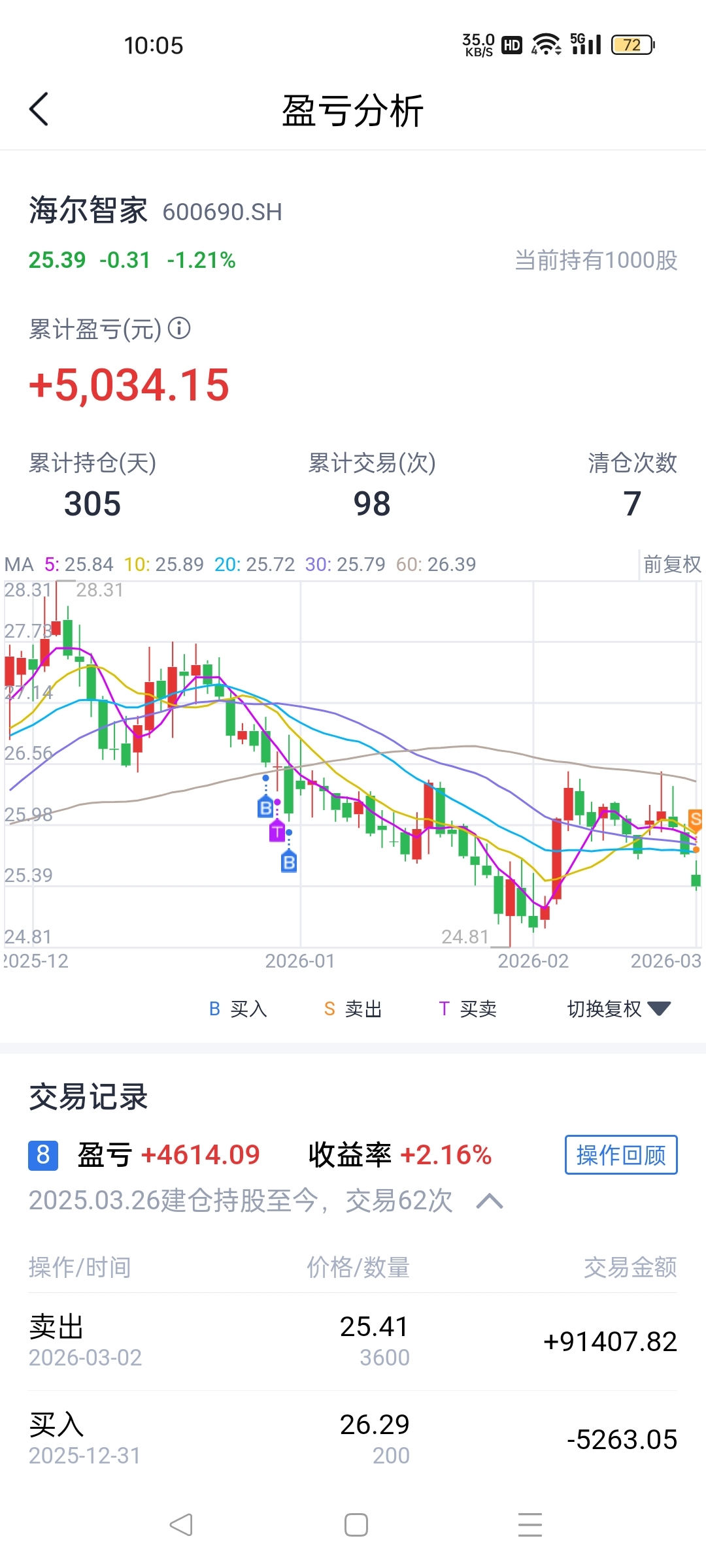This screenshot has width=706, height=1568.
Task: Tap the orange S sell marker on chart
Action: (x=696, y=819)
